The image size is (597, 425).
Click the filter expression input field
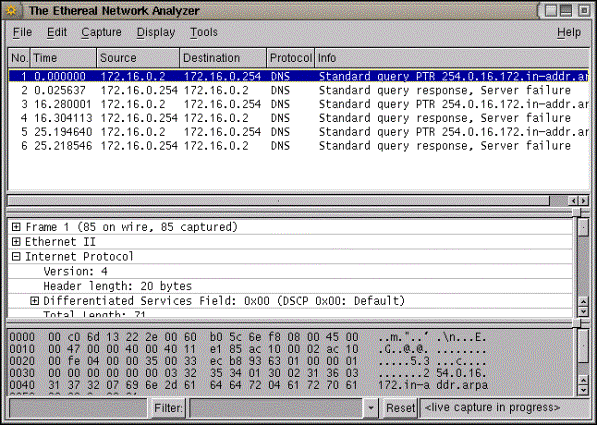coord(276,408)
